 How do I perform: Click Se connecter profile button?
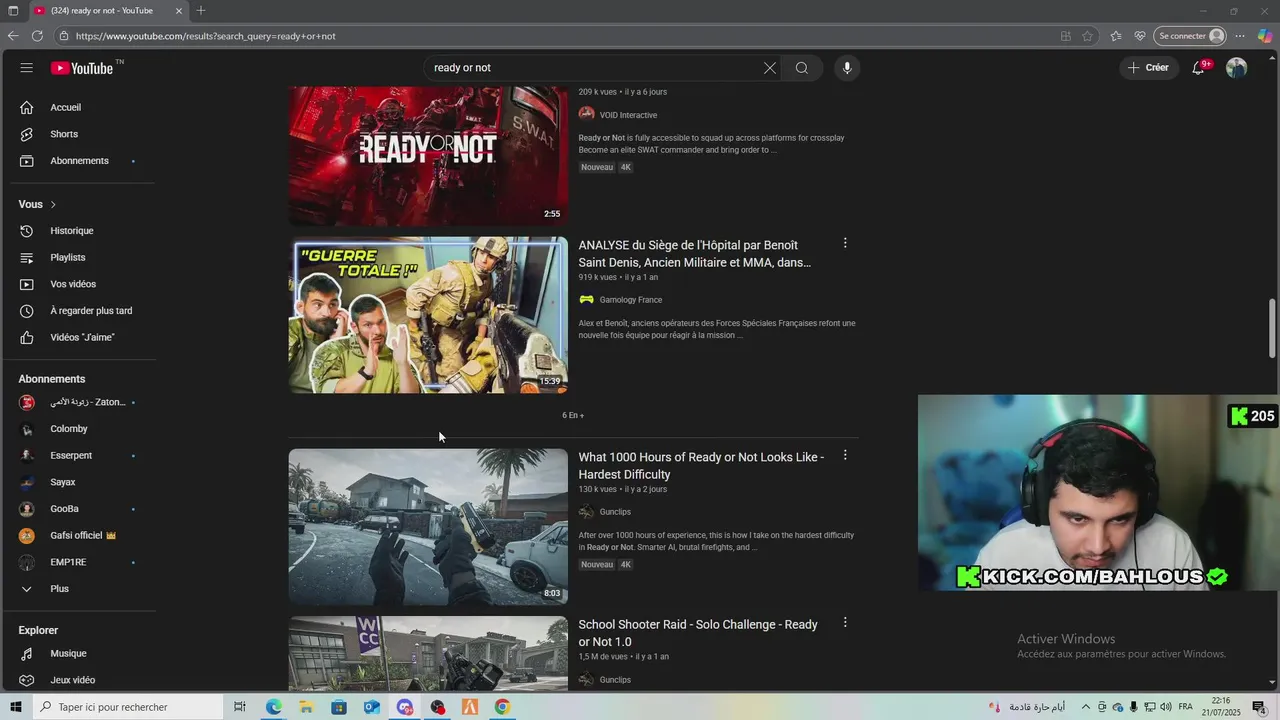coord(1190,36)
